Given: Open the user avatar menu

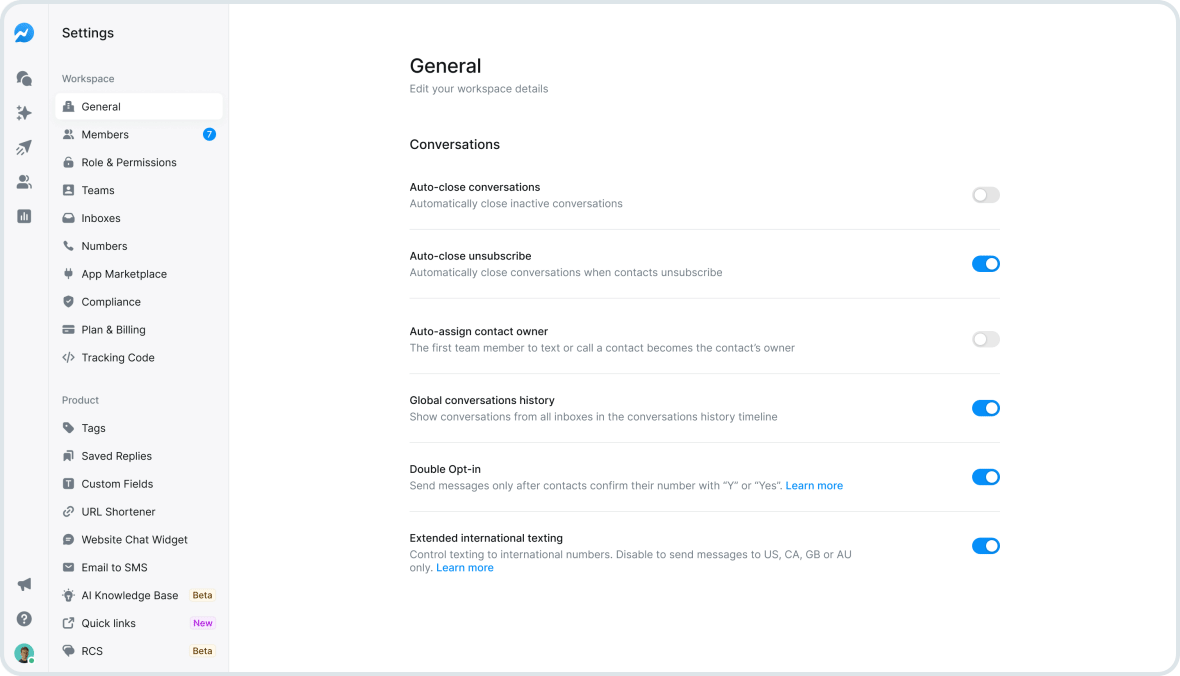Looking at the screenshot, I should click(x=23, y=652).
